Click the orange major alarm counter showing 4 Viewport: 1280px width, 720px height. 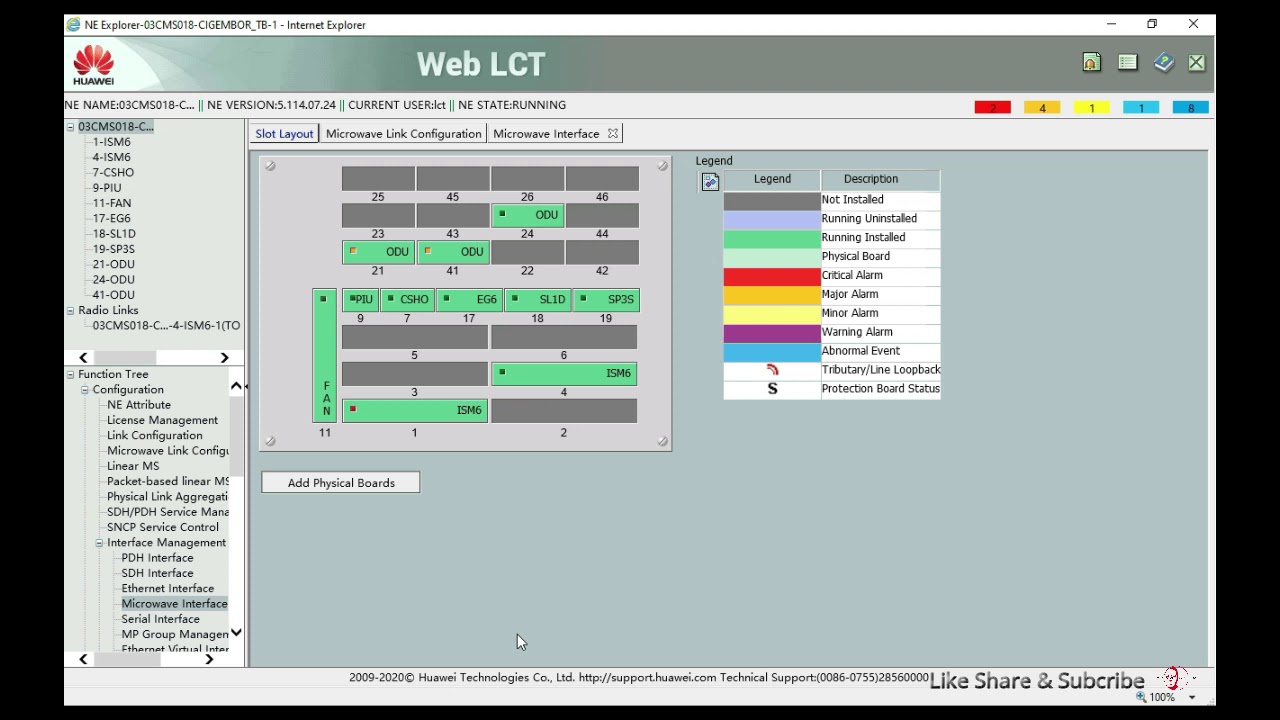point(1042,108)
